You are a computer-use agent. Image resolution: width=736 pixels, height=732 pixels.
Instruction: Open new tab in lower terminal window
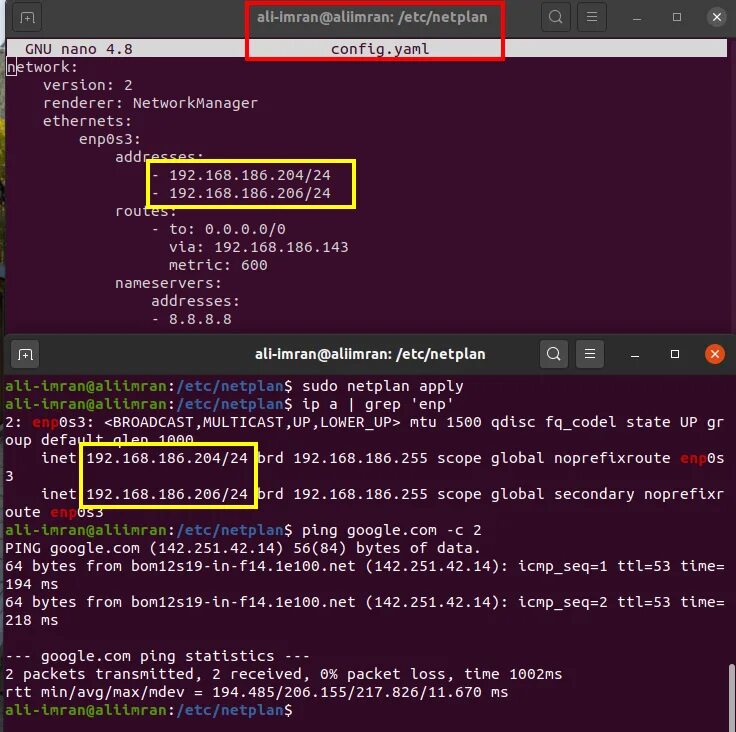click(25, 354)
